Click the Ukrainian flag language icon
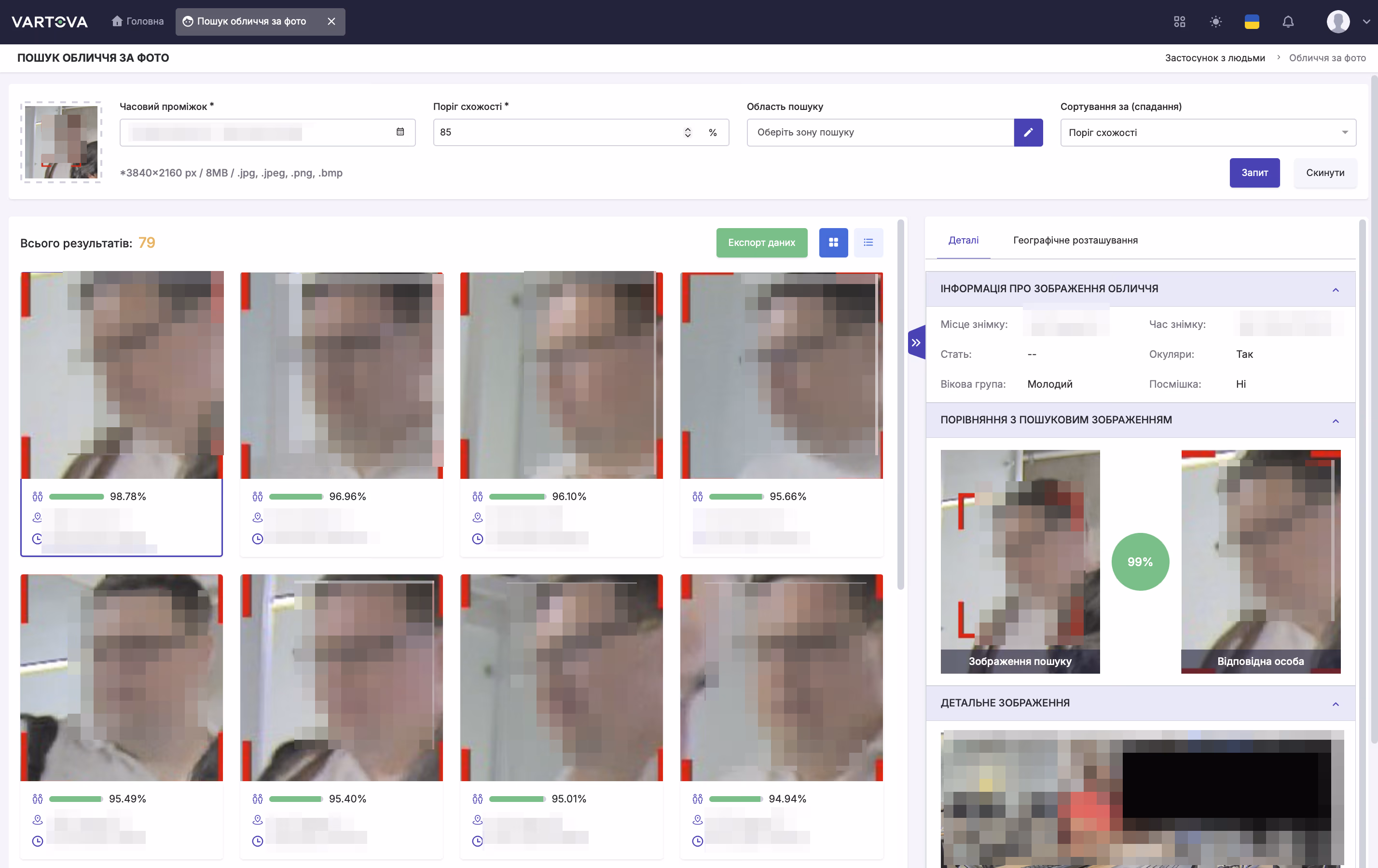Image resolution: width=1378 pixels, height=868 pixels. [1252, 22]
